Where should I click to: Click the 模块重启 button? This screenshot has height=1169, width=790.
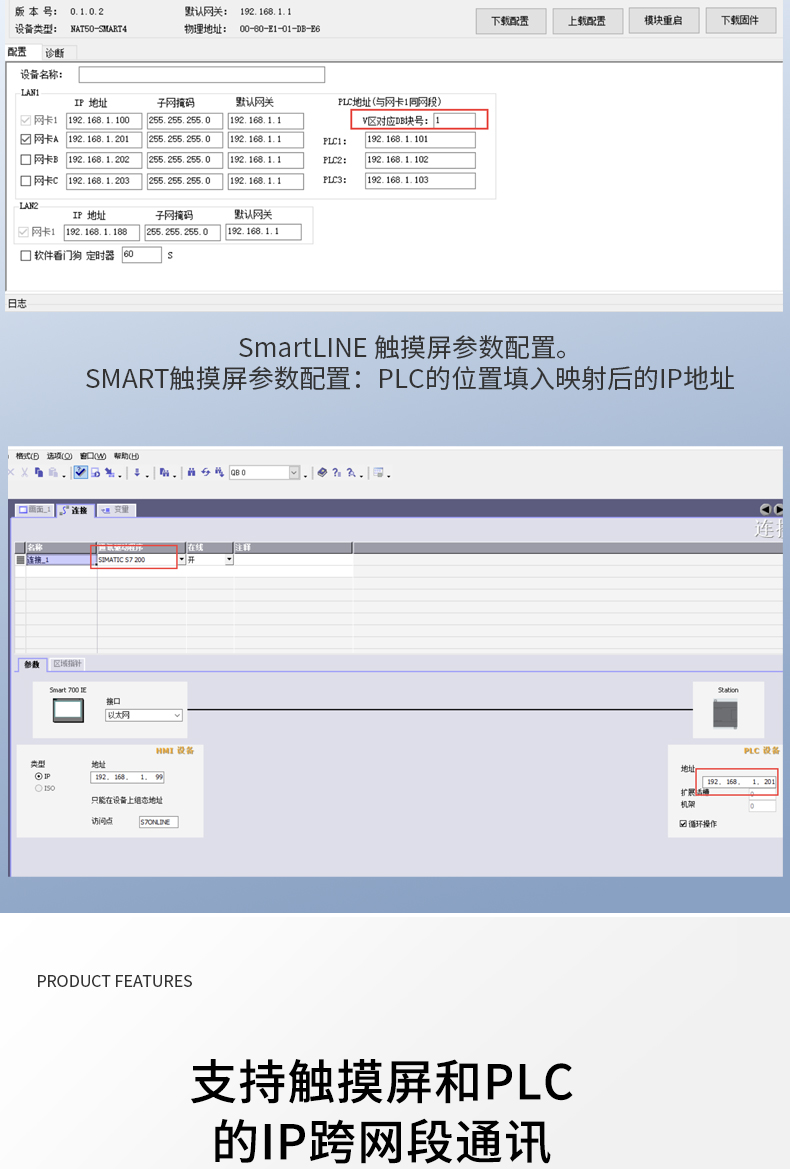(663, 20)
